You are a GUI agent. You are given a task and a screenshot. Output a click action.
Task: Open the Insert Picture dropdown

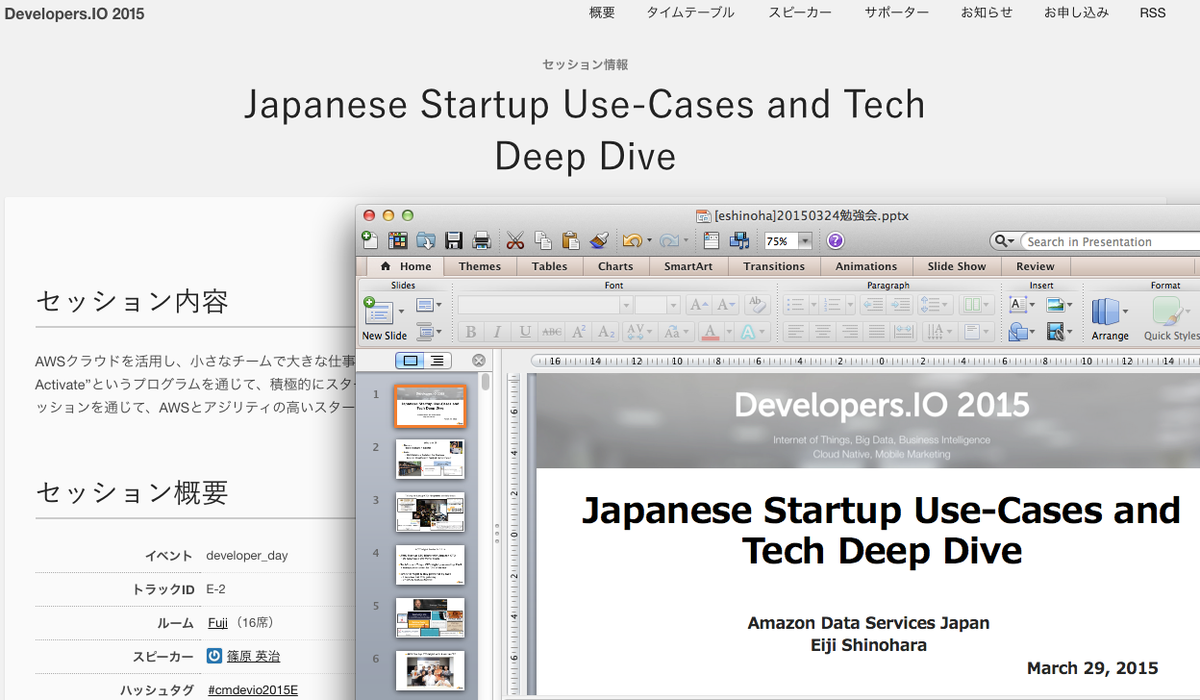1059,305
